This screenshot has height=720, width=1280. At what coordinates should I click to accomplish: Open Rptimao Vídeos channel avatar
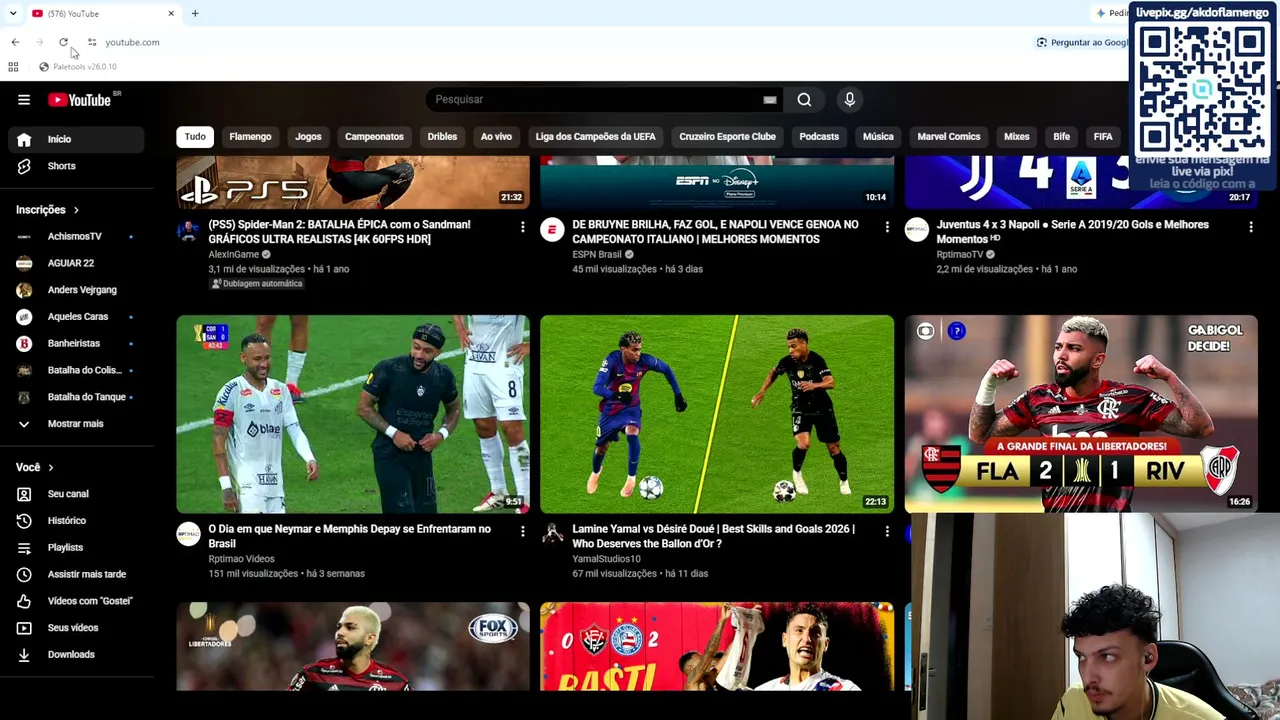[x=188, y=535]
